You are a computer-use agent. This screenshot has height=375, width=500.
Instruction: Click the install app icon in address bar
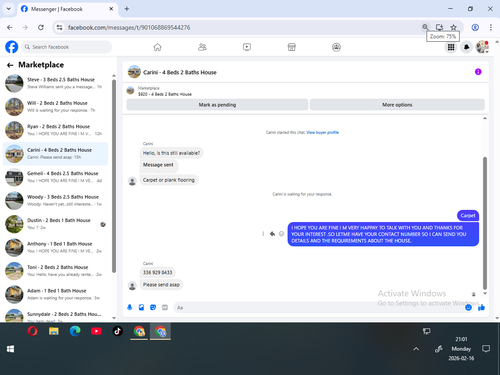439,27
